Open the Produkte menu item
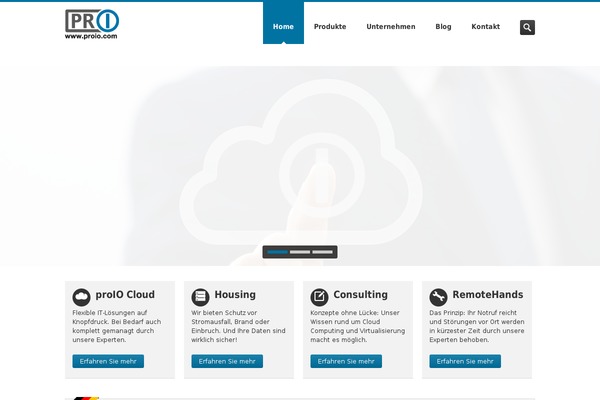Viewport: 600px width, 400px height. (330, 26)
